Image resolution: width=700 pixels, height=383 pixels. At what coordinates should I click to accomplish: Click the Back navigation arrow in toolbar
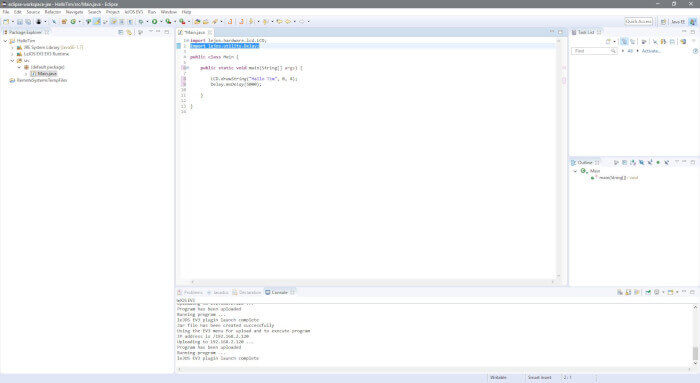(x=288, y=21)
